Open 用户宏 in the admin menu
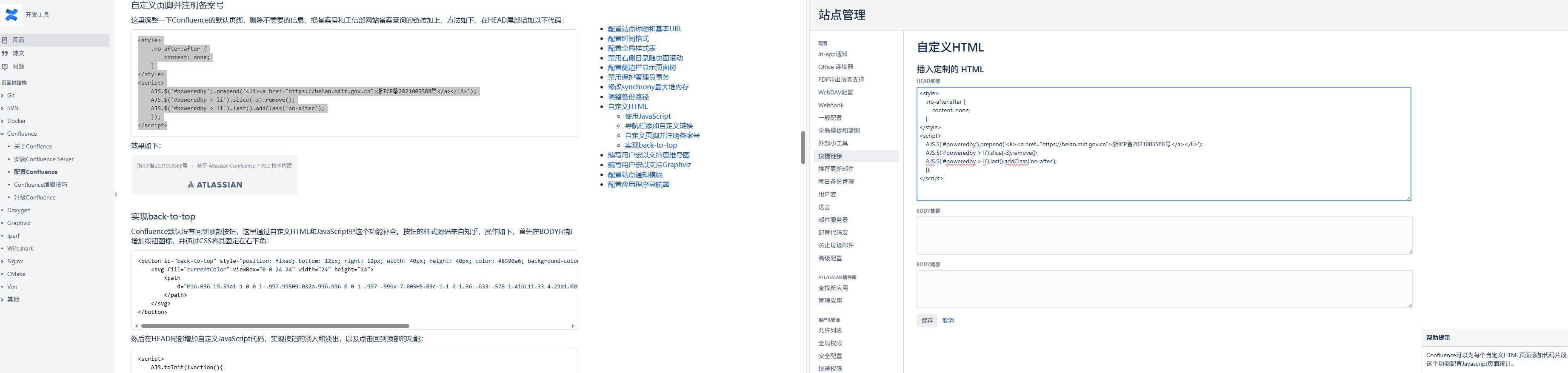1568x373 pixels. [x=827, y=195]
